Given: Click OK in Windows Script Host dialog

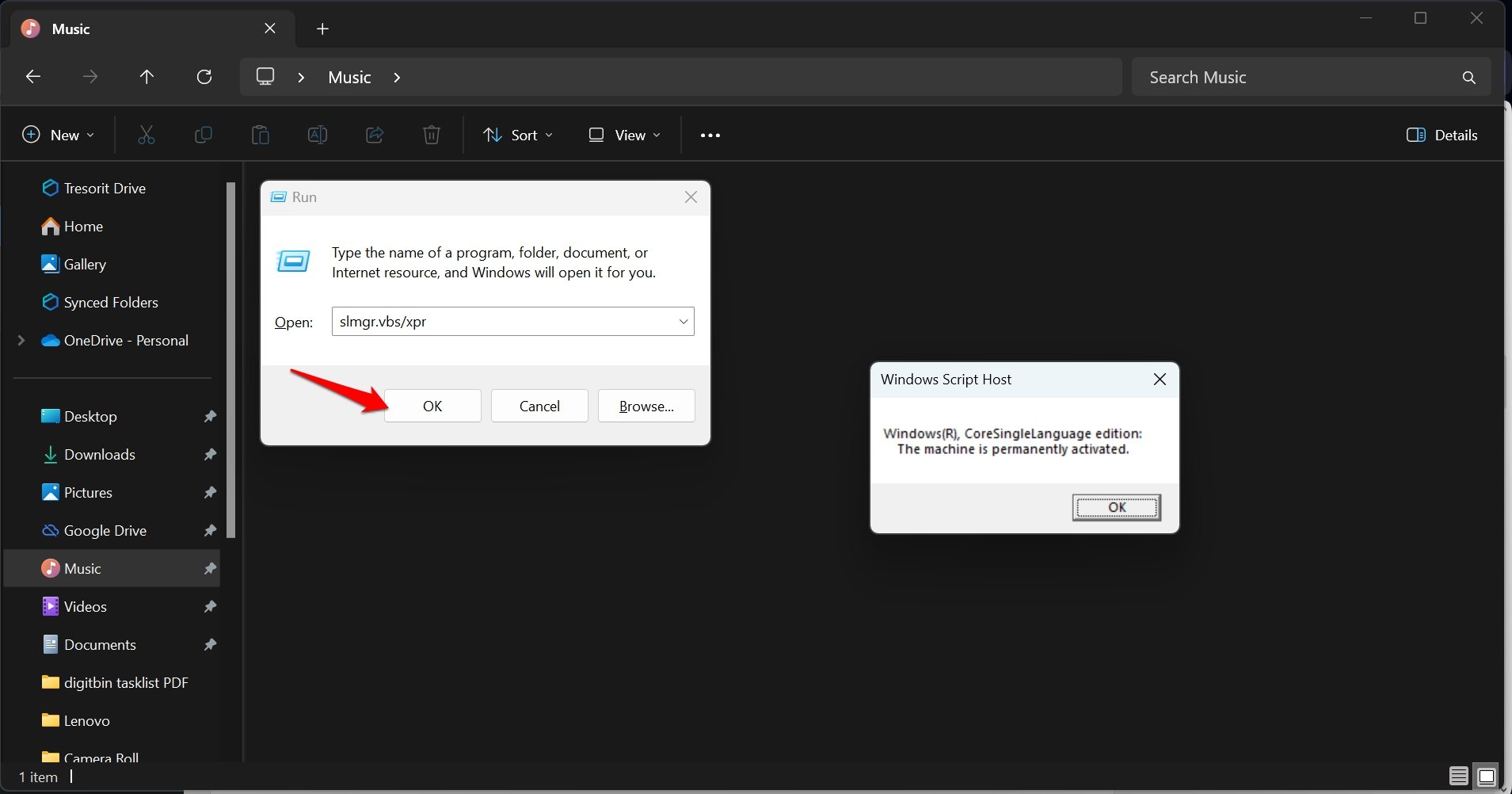Looking at the screenshot, I should point(1117,507).
